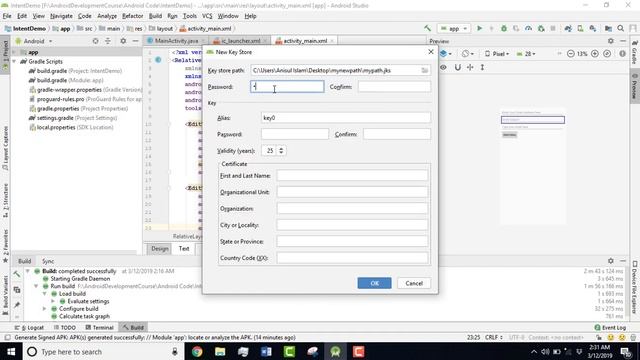Screen dimensions: 640x360
Task: Open the File menu
Action: pyautogui.click(x=7, y=16)
